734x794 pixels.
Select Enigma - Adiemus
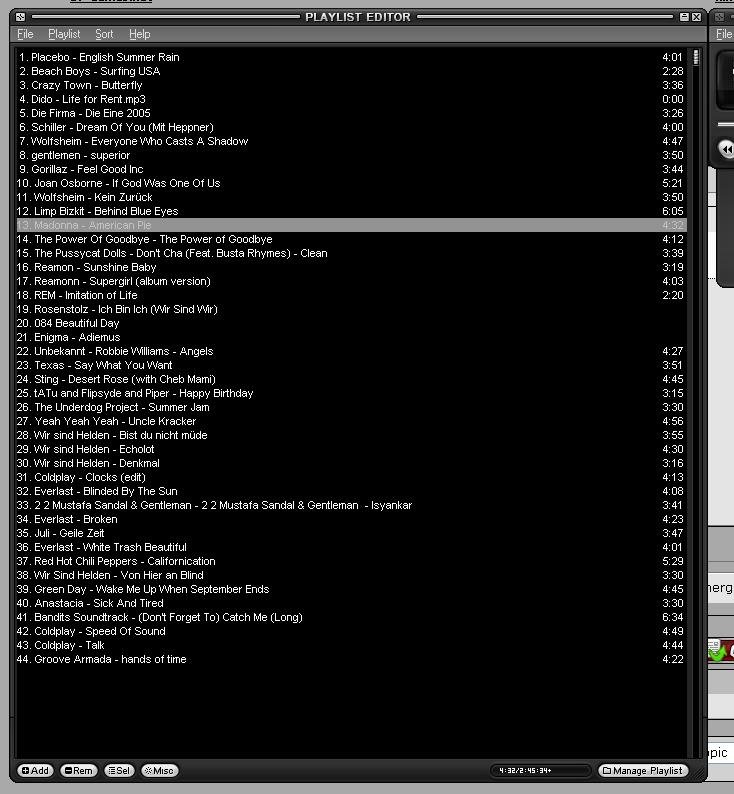click(x=351, y=337)
